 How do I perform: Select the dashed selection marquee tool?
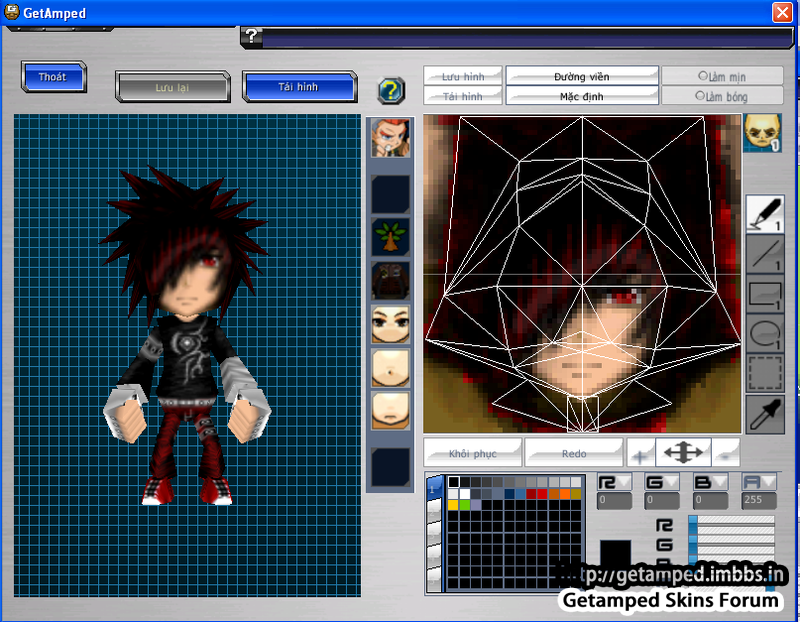(x=765, y=374)
